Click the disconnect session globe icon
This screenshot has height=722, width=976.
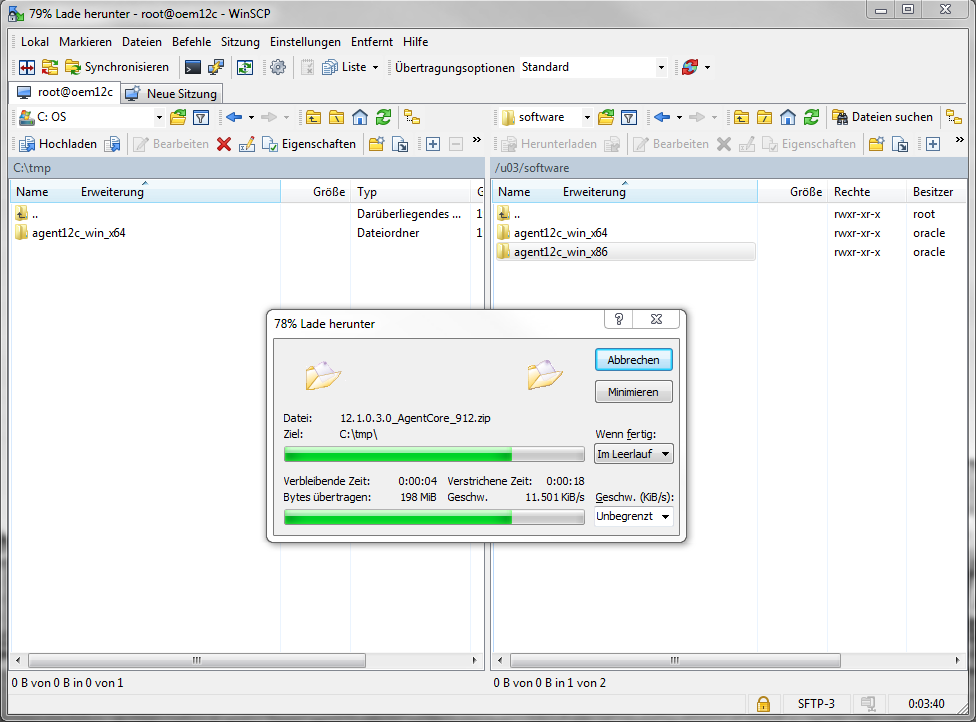pyautogui.click(x=690, y=67)
